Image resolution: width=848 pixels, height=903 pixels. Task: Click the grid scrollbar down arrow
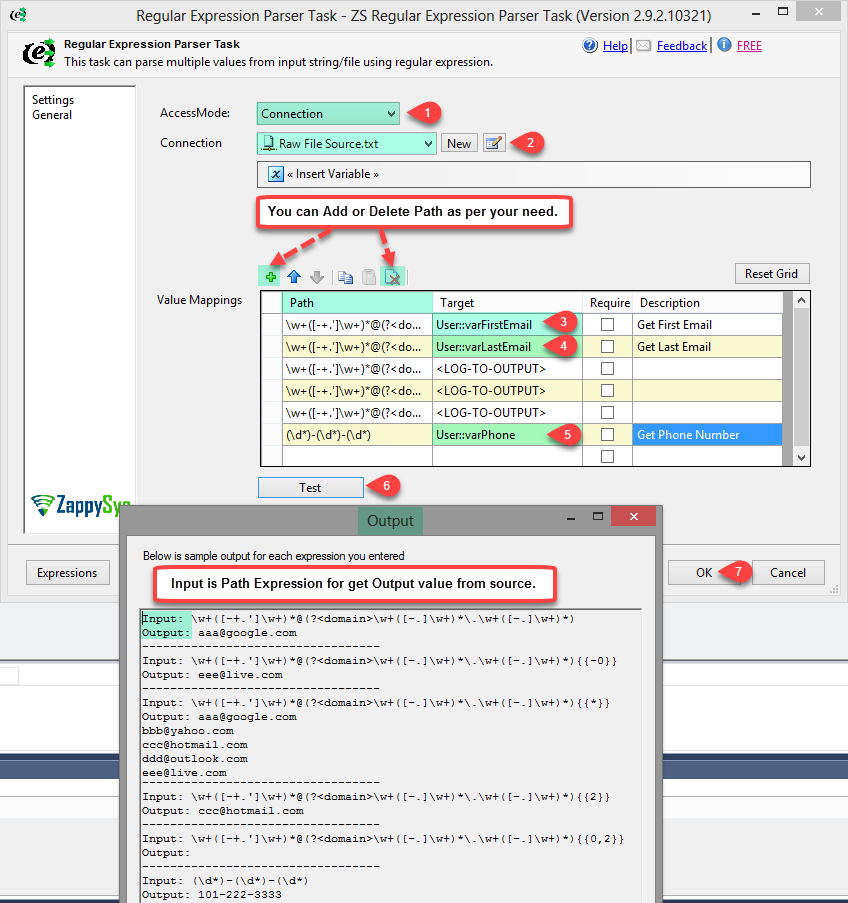pyautogui.click(x=801, y=458)
